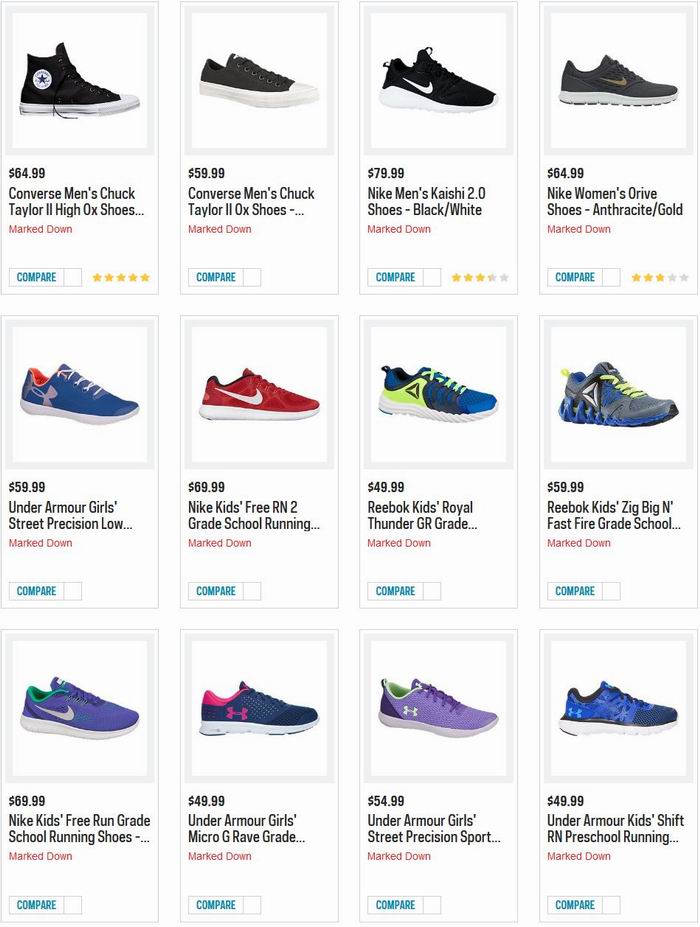Viewport: 700px width, 927px height.
Task: Click Under Armour Girls' Street Precision Low title
Action: (x=70, y=515)
